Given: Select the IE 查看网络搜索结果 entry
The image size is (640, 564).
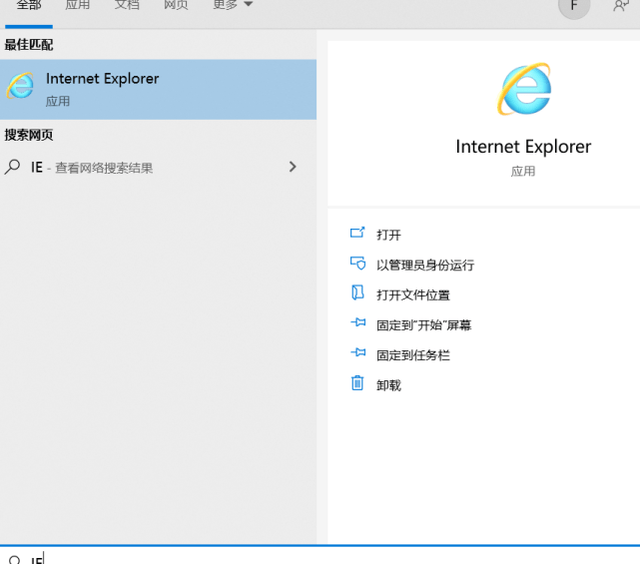Looking at the screenshot, I should (158, 167).
